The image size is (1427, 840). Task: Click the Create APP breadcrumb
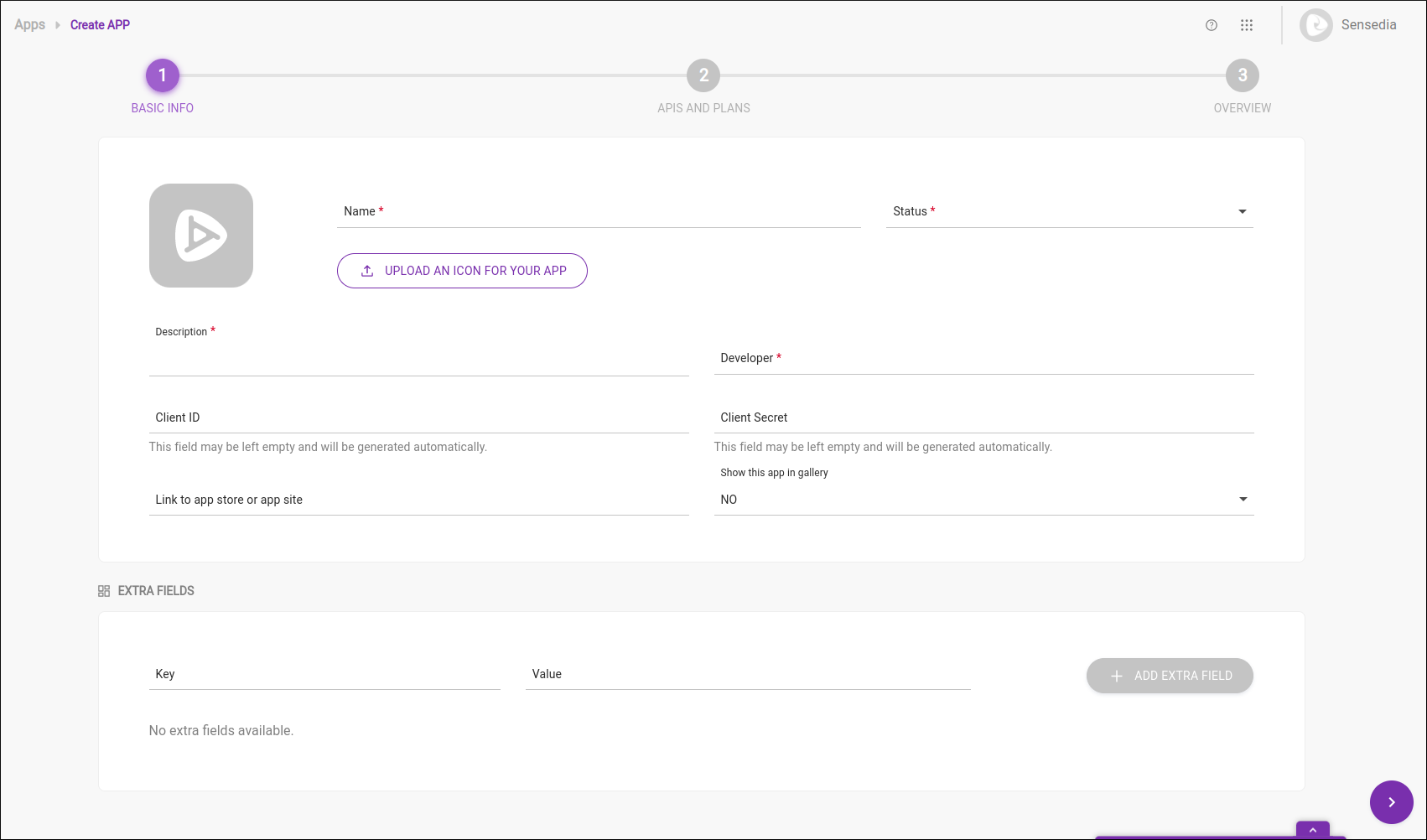tap(100, 24)
